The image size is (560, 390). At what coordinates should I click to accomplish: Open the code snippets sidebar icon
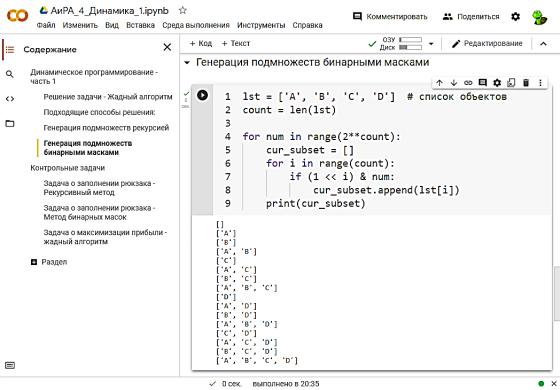[x=10, y=99]
